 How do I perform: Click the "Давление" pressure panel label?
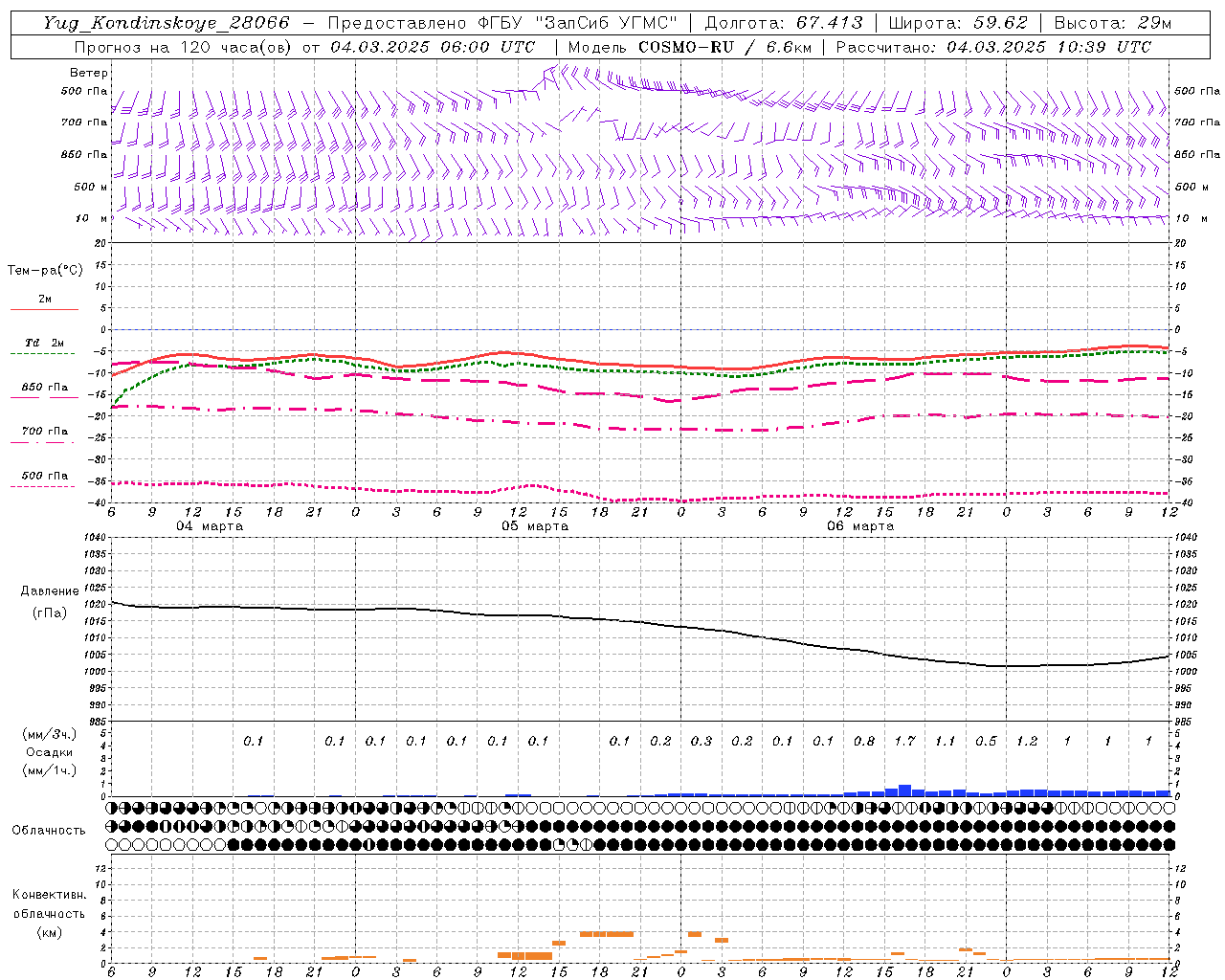[50, 591]
